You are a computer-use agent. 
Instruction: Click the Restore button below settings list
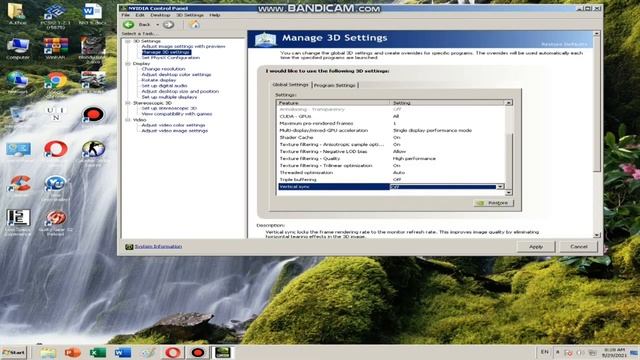(493, 203)
